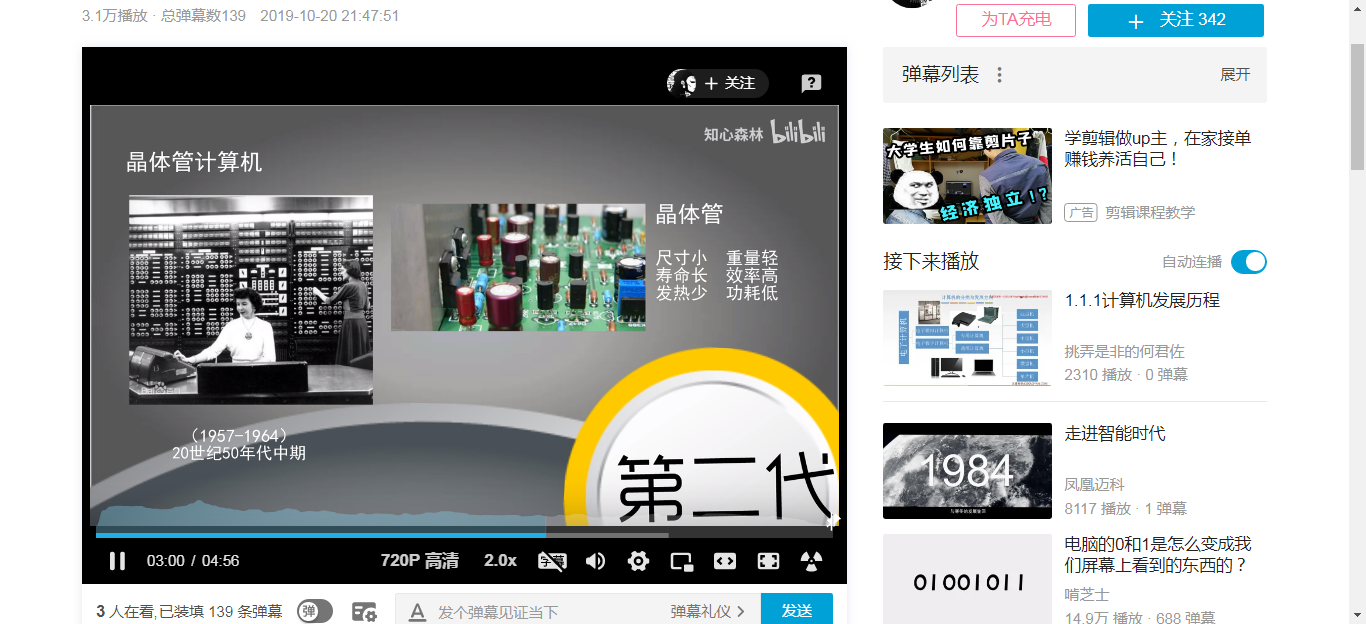
Task: Click the radiation-shaped icon in player
Action: pos(811,561)
